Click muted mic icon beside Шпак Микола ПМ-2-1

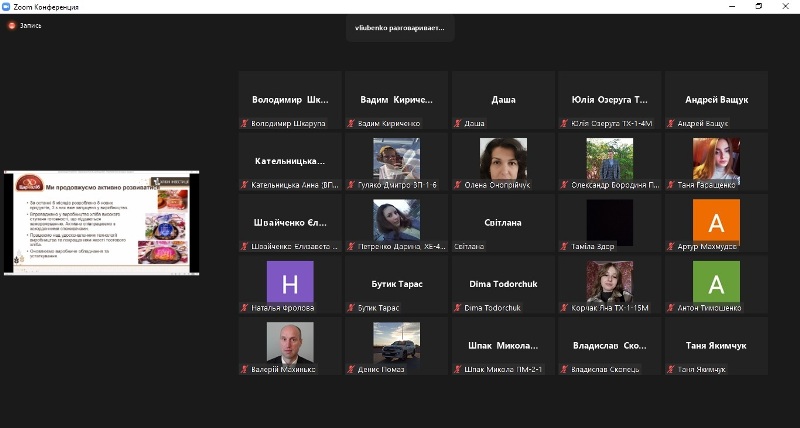[x=458, y=369]
